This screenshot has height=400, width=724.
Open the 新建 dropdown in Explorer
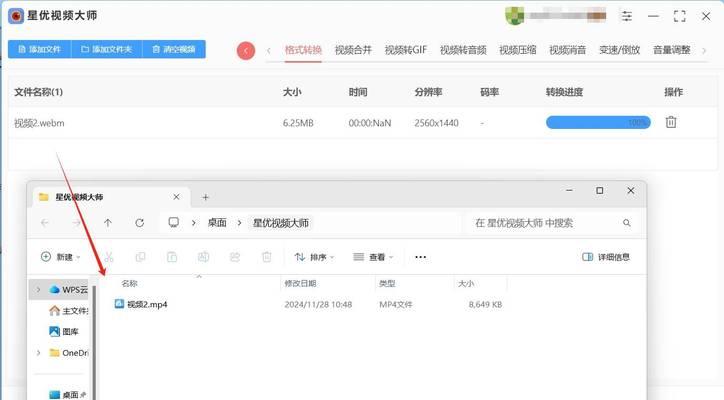(x=61, y=257)
